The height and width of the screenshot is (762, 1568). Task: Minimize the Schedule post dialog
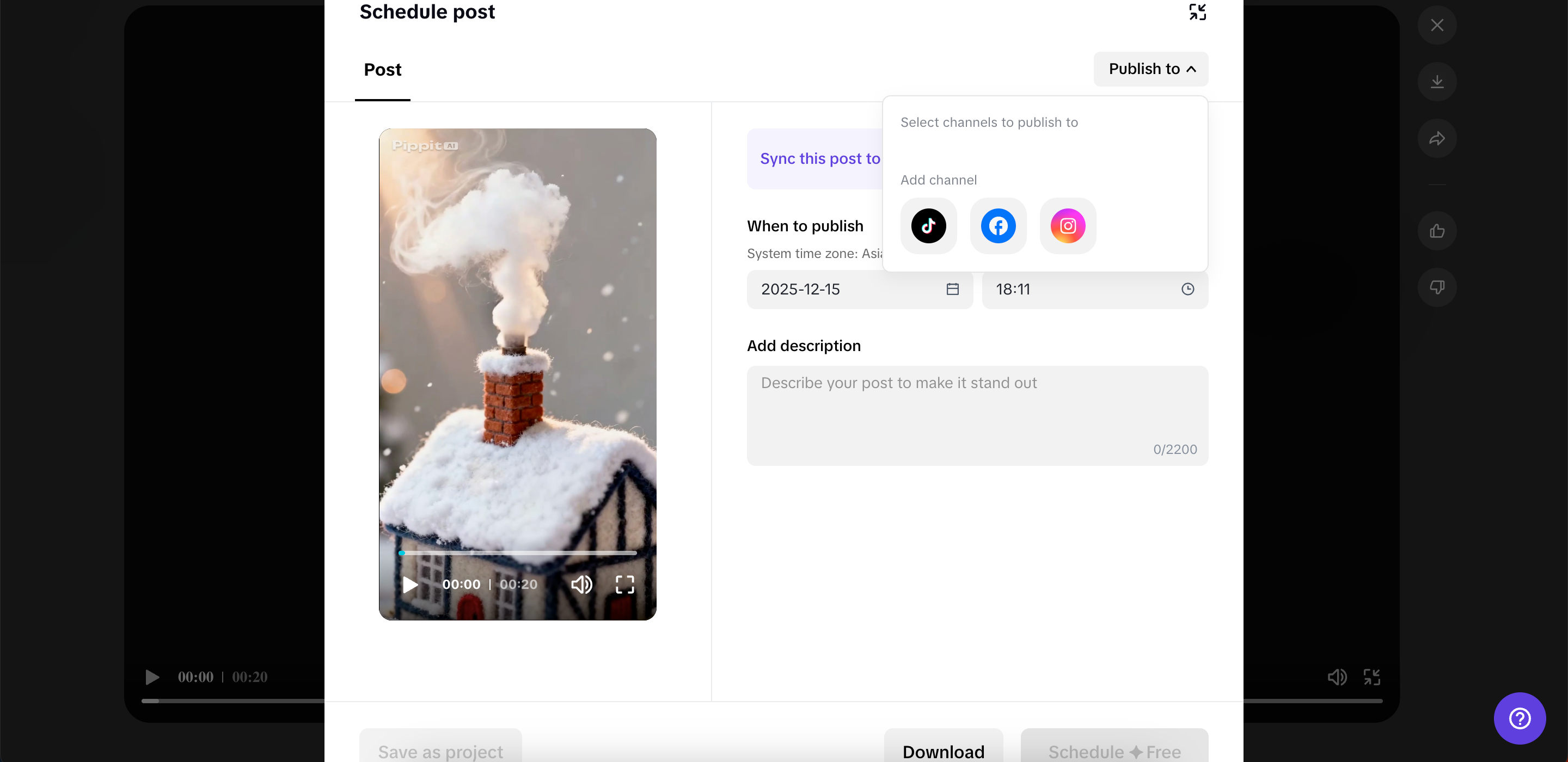[1197, 11]
